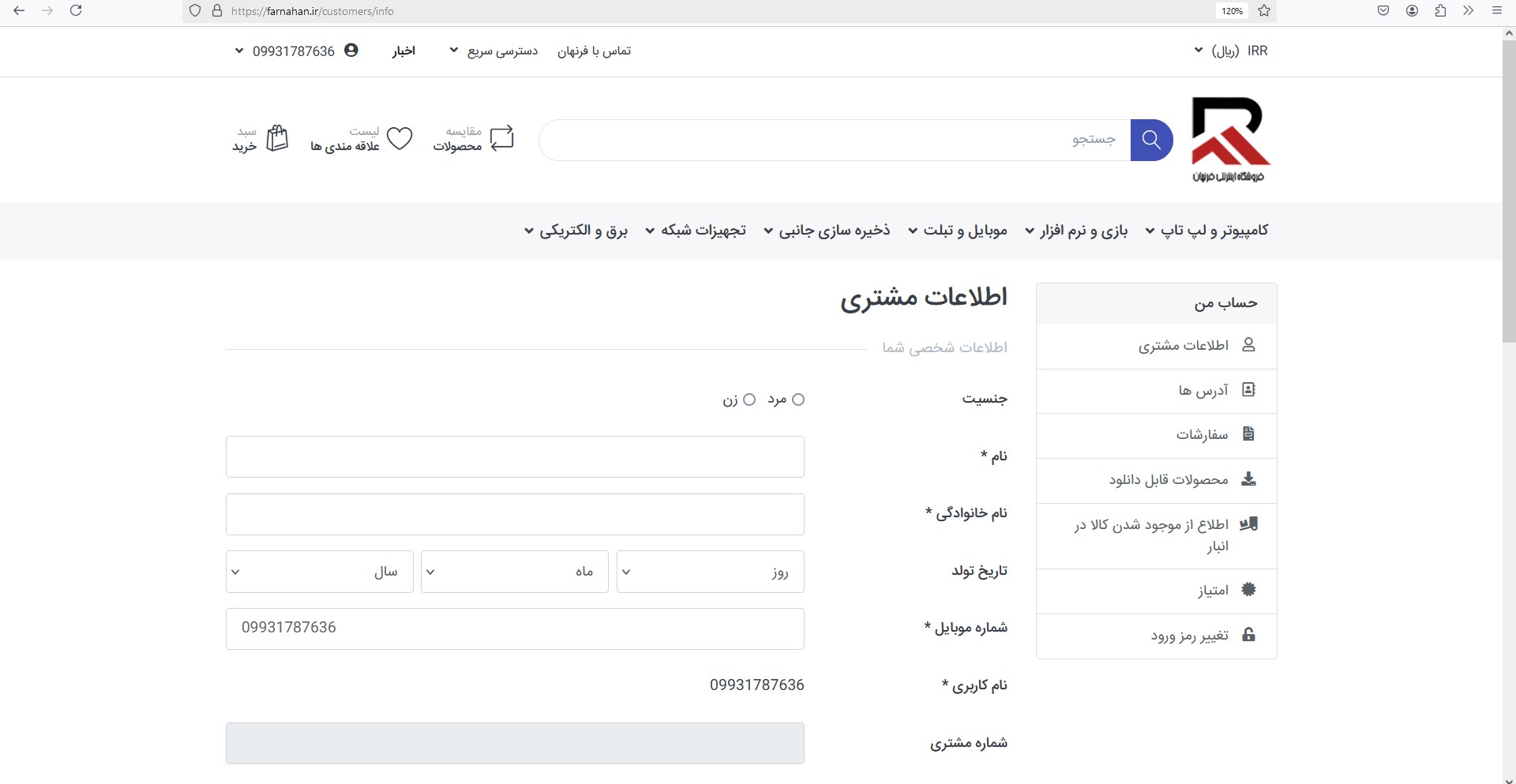Expand the ماه birth month dropdown

514,572
